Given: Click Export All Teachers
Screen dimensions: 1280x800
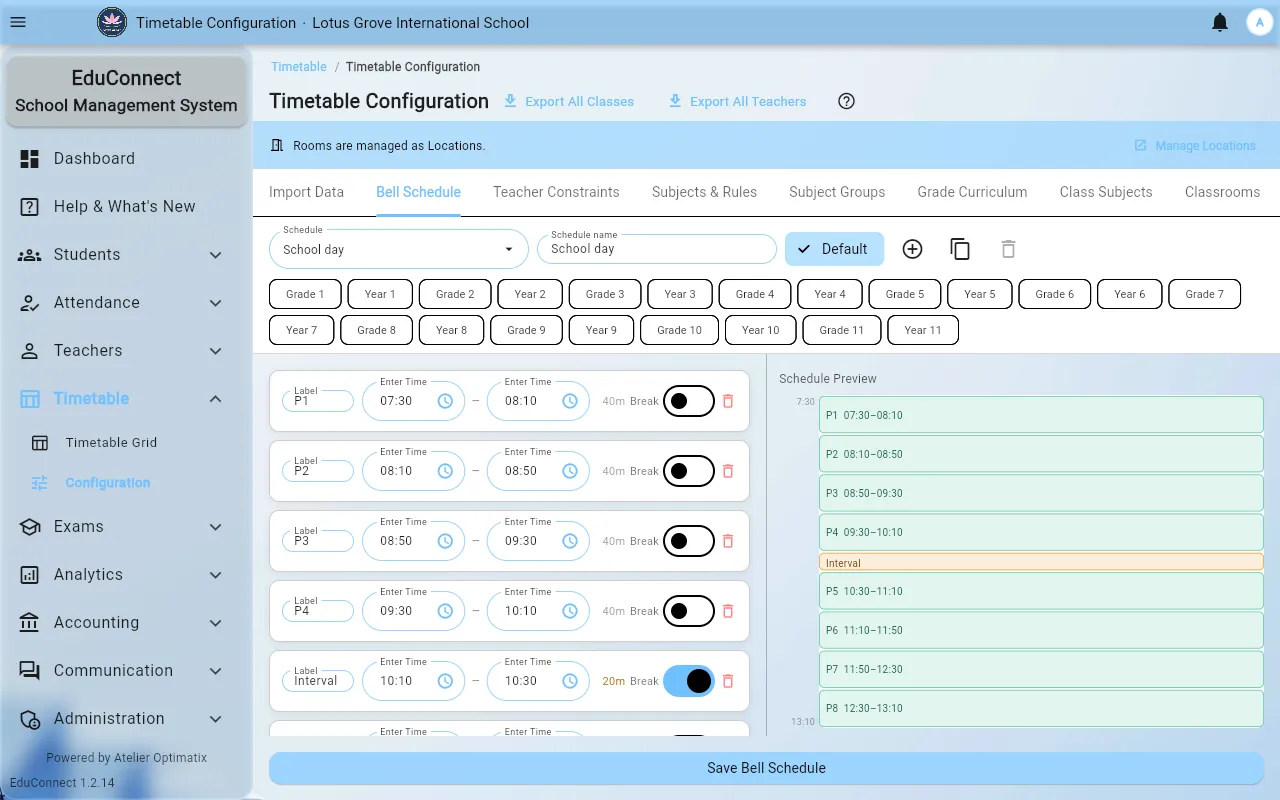Looking at the screenshot, I should tap(737, 101).
